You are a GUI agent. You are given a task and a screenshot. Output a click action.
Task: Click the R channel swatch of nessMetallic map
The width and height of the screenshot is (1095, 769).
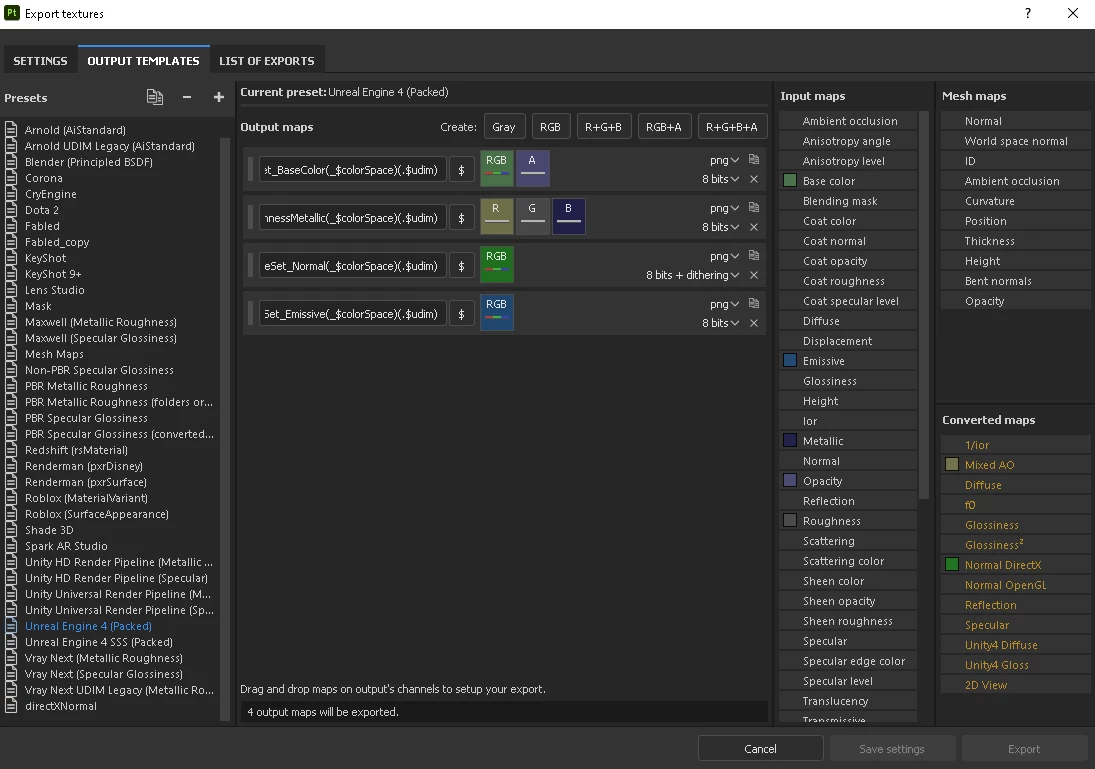(497, 217)
